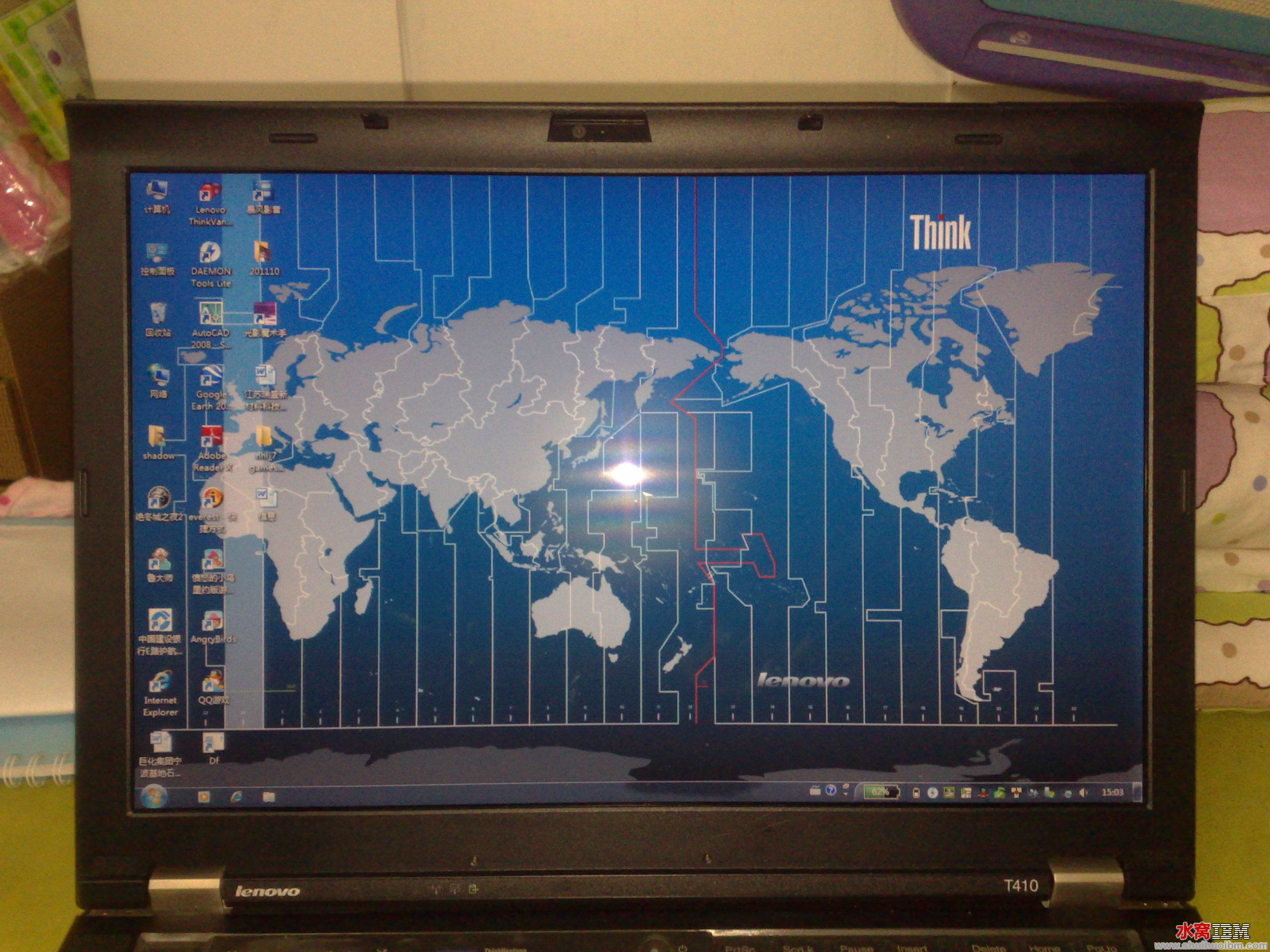This screenshot has height=952, width=1270.
Task: Open Windows Explorer from the taskbar
Action: pyautogui.click(x=269, y=796)
